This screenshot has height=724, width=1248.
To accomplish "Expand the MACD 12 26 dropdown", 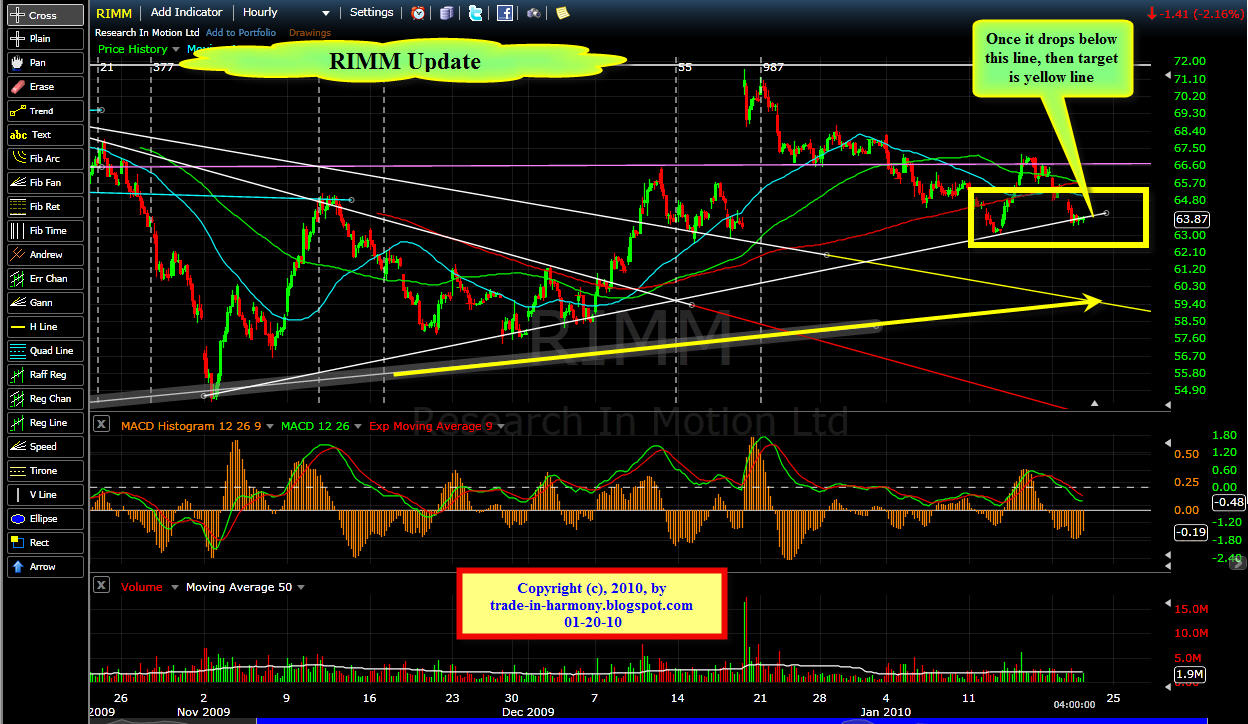I will coord(357,424).
